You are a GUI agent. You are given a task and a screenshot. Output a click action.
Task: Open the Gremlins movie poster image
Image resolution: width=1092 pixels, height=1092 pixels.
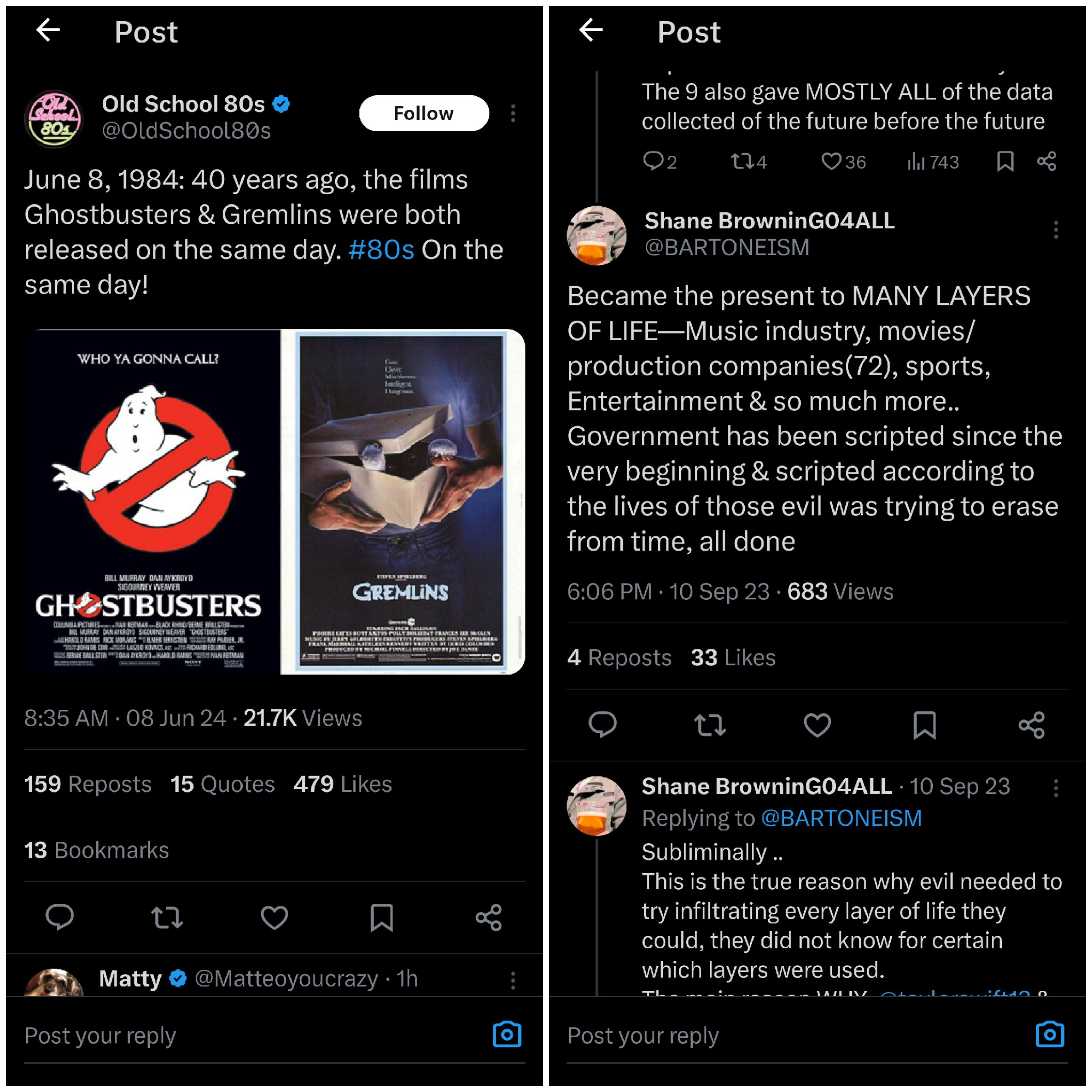pos(402,501)
